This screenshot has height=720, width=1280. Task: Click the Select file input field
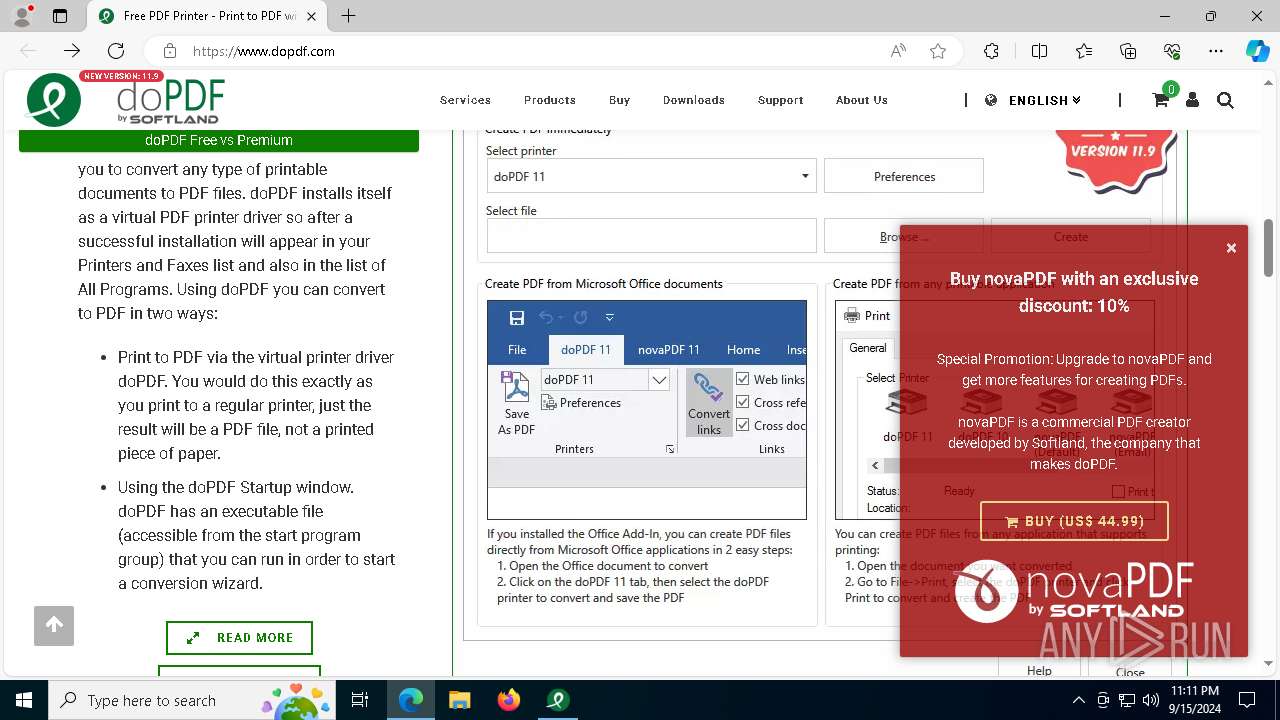(x=651, y=236)
